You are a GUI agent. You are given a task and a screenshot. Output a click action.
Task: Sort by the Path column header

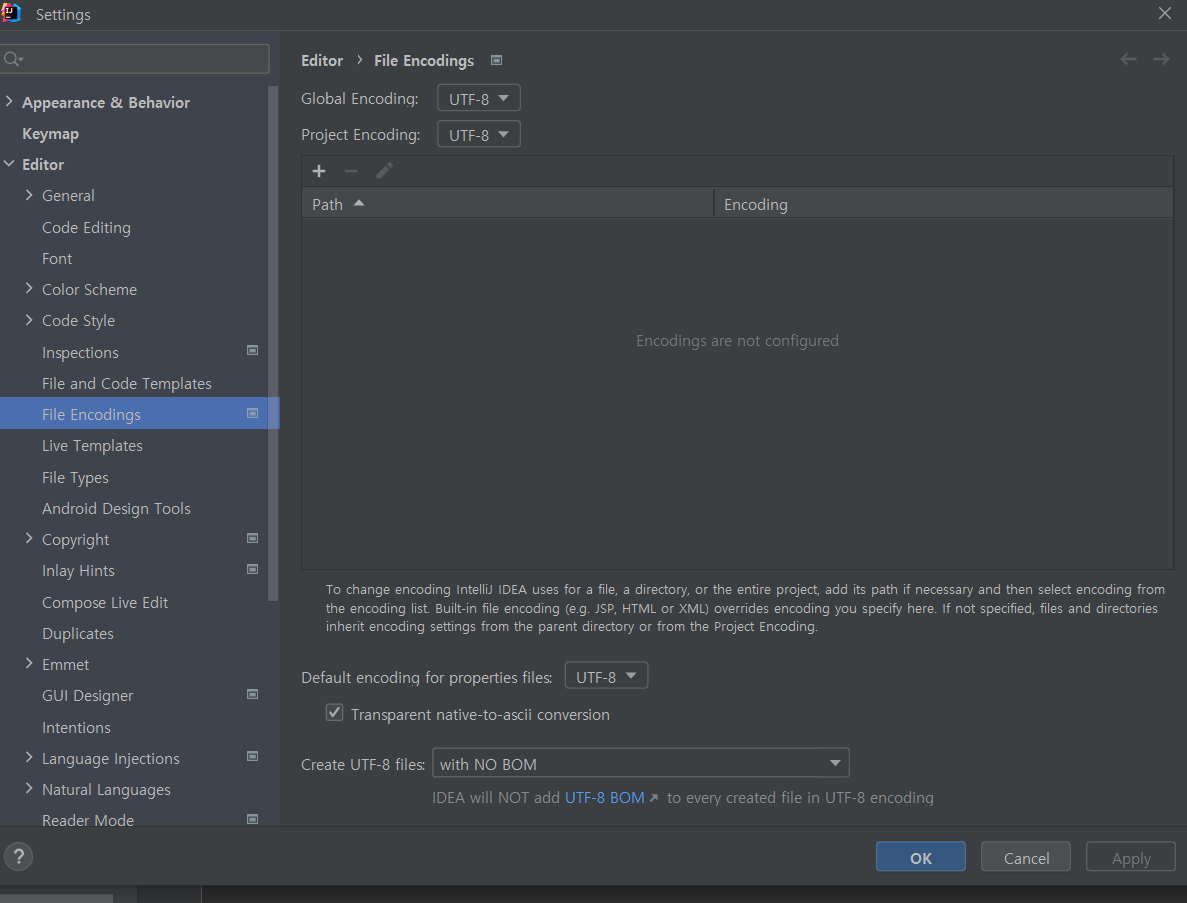coord(507,204)
